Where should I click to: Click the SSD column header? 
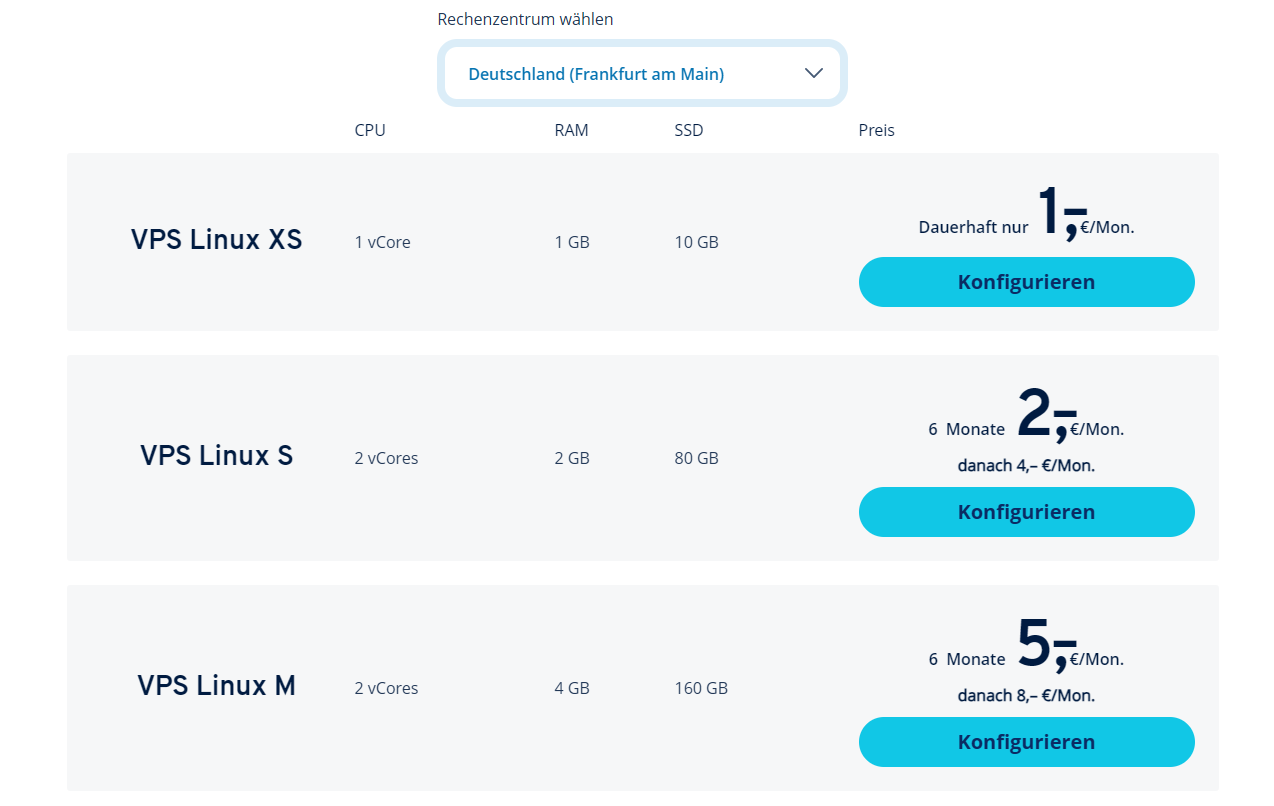(x=688, y=130)
